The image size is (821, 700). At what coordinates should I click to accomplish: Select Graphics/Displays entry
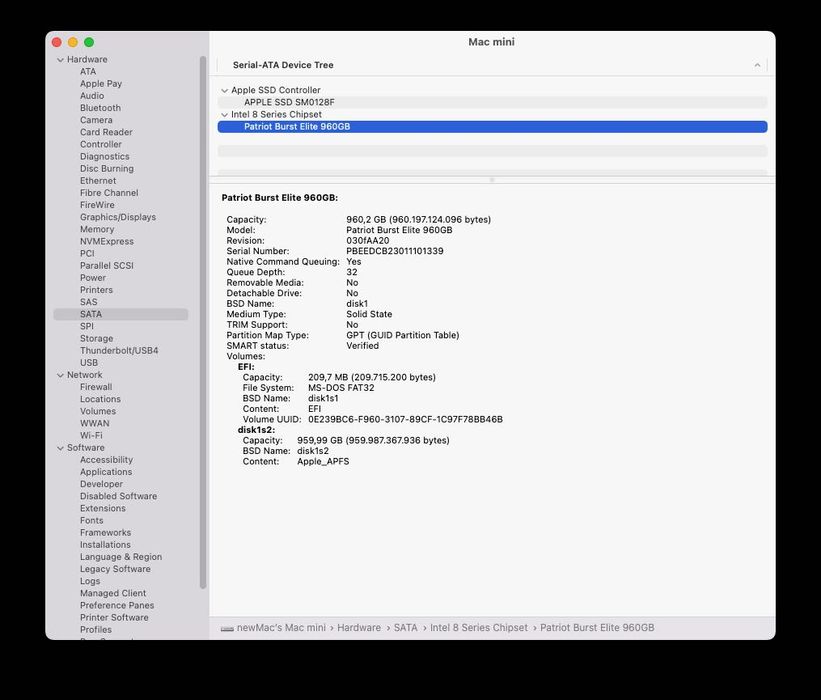(118, 217)
